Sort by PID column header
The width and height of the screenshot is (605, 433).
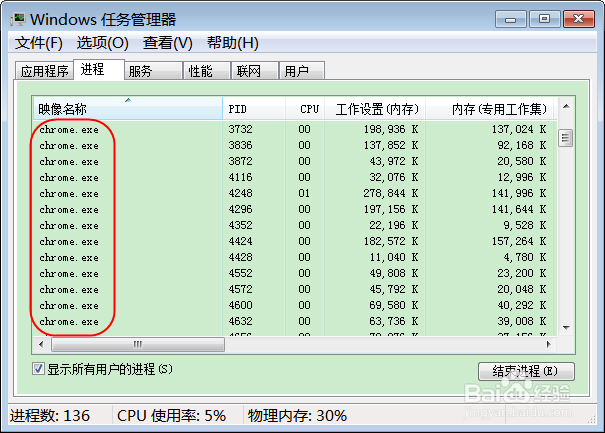click(254, 109)
